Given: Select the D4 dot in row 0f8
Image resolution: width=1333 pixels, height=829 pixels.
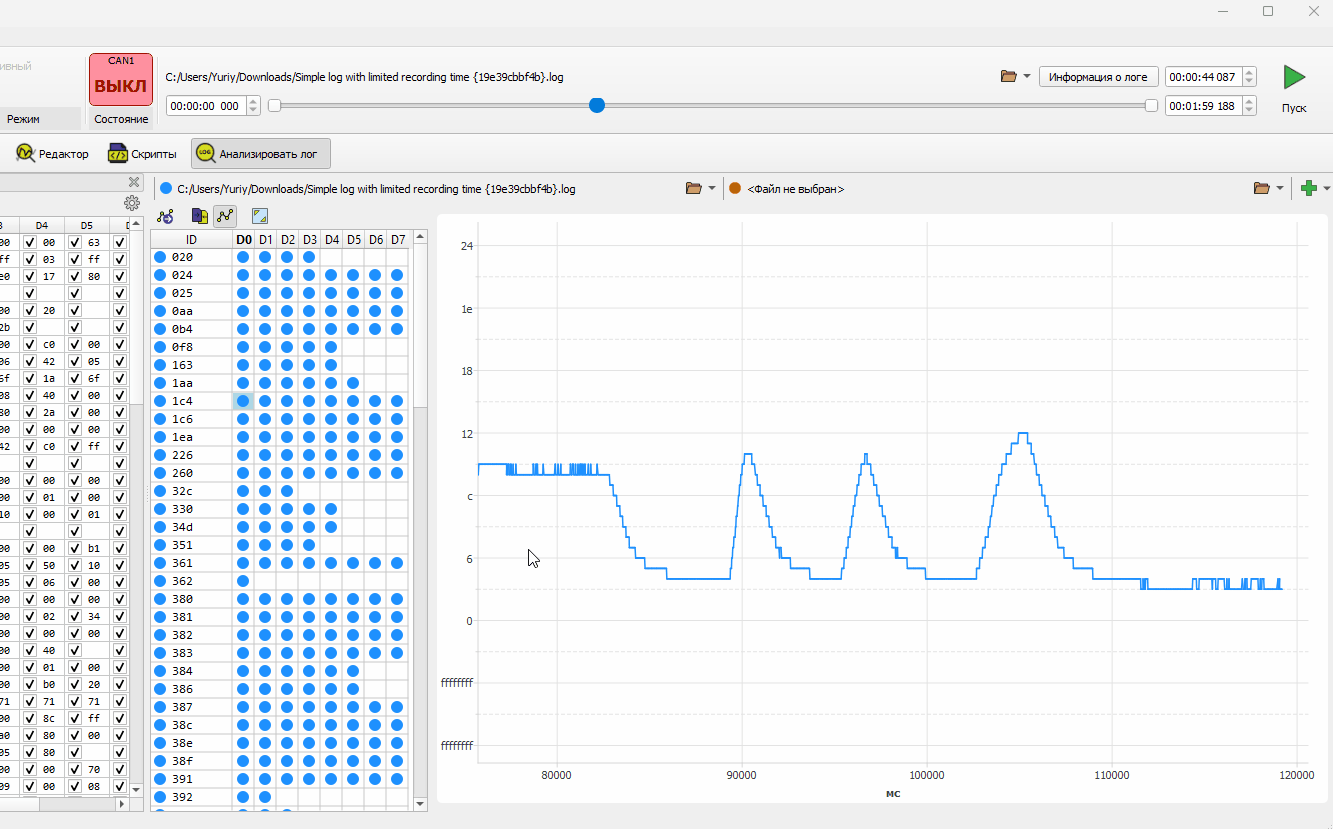Looking at the screenshot, I should [331, 347].
